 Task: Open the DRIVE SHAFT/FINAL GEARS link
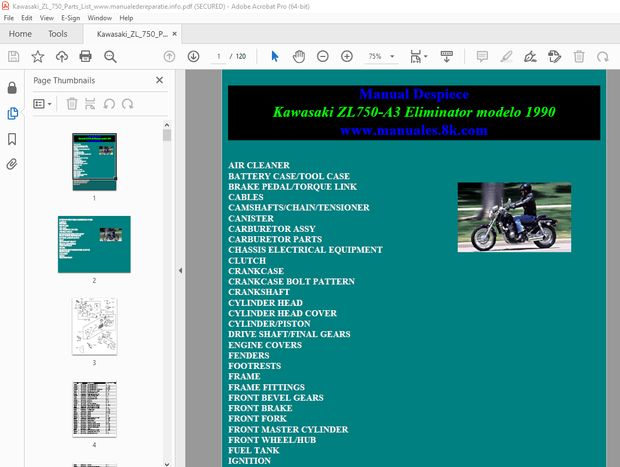tap(289, 334)
